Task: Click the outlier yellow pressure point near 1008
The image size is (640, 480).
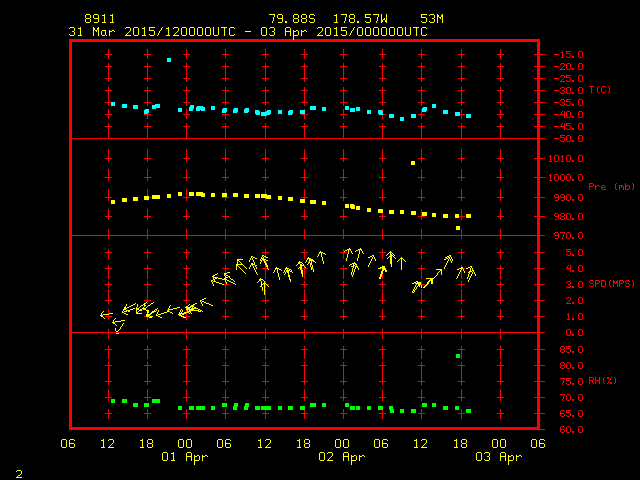Action: 413,163
